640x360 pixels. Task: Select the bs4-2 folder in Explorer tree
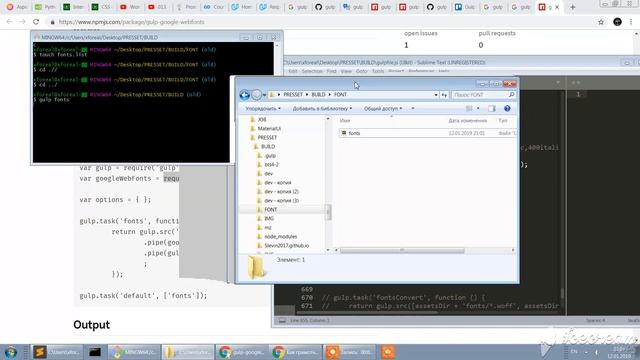pyautogui.click(x=271, y=164)
